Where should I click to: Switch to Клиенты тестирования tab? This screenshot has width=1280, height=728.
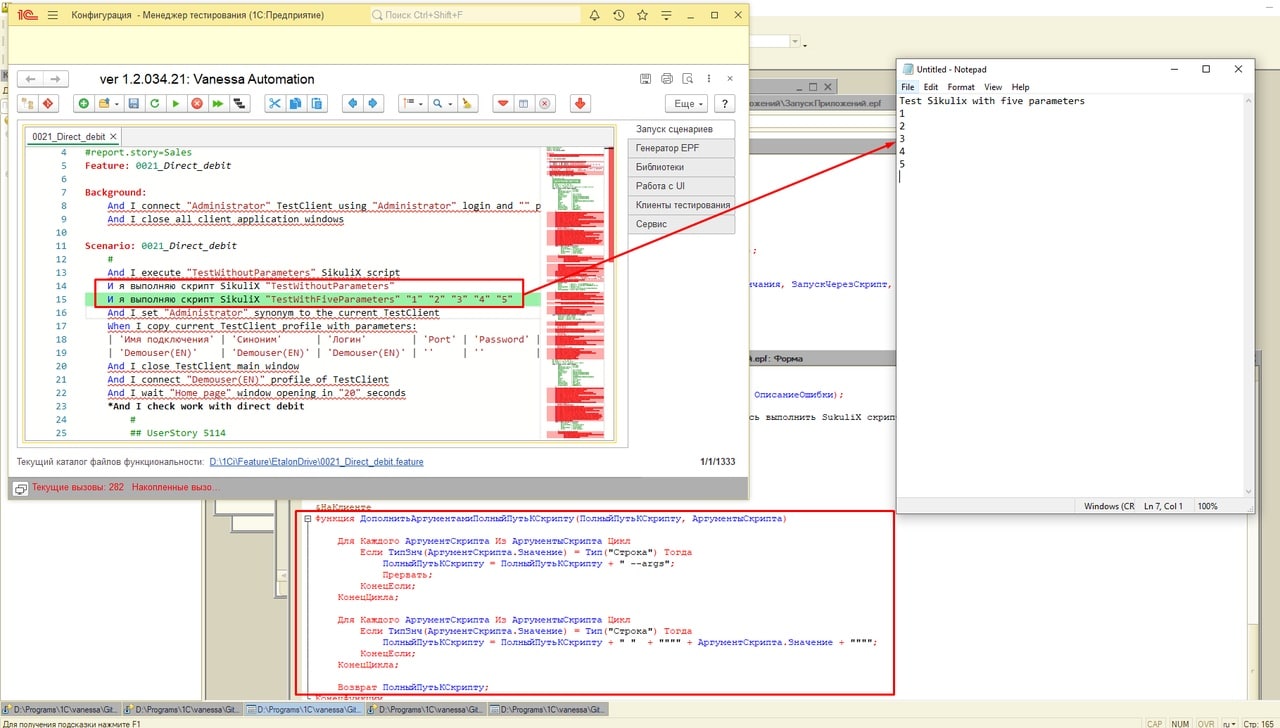[681, 205]
